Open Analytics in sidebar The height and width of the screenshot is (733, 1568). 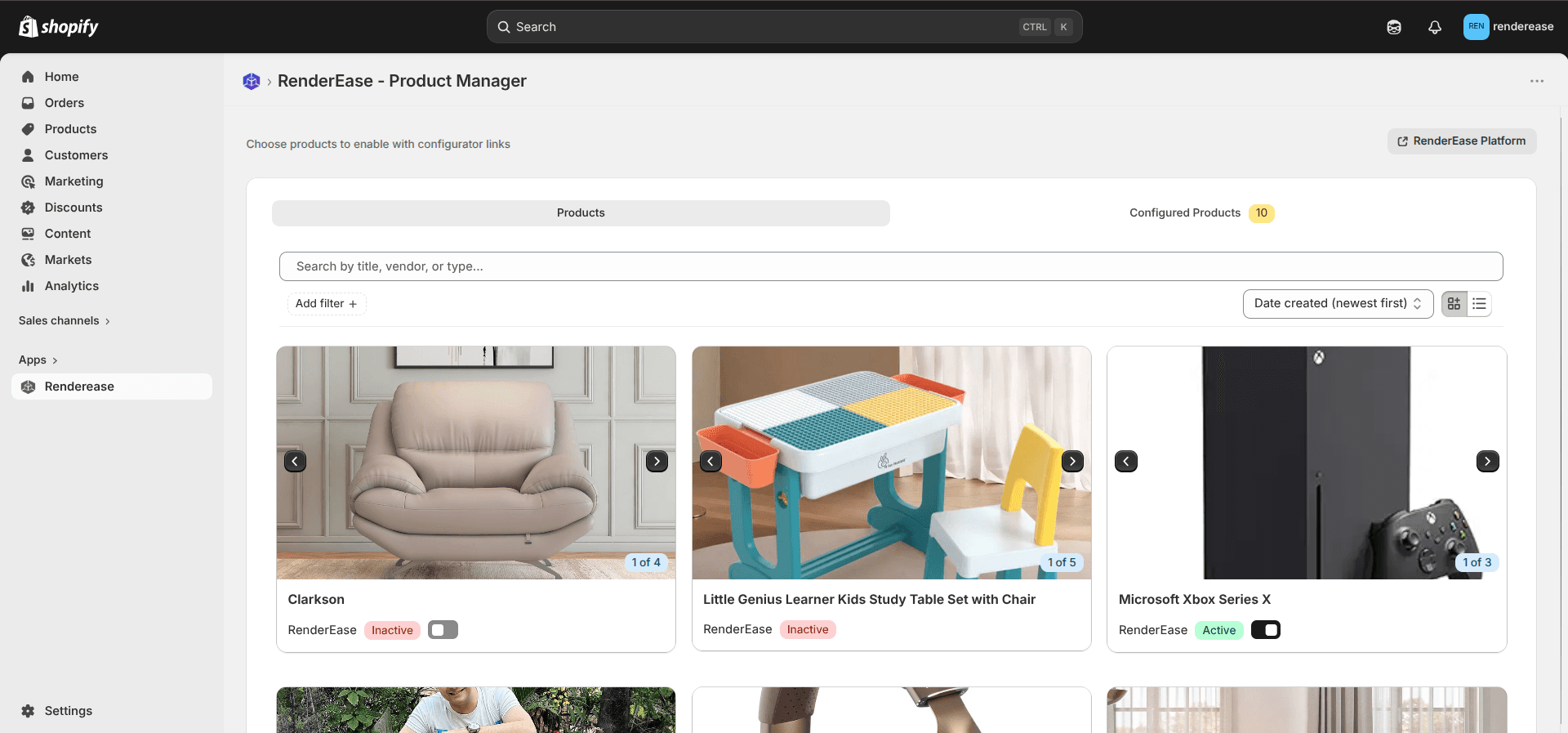[112, 286]
